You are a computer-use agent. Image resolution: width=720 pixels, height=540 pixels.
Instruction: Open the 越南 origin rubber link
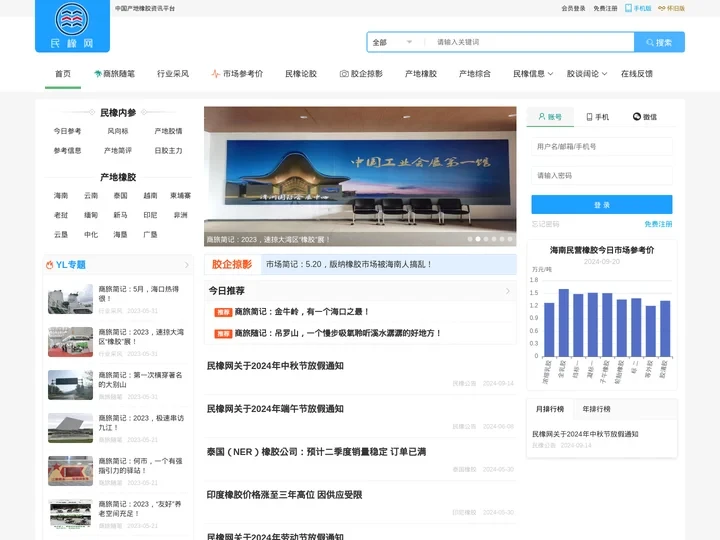point(150,196)
